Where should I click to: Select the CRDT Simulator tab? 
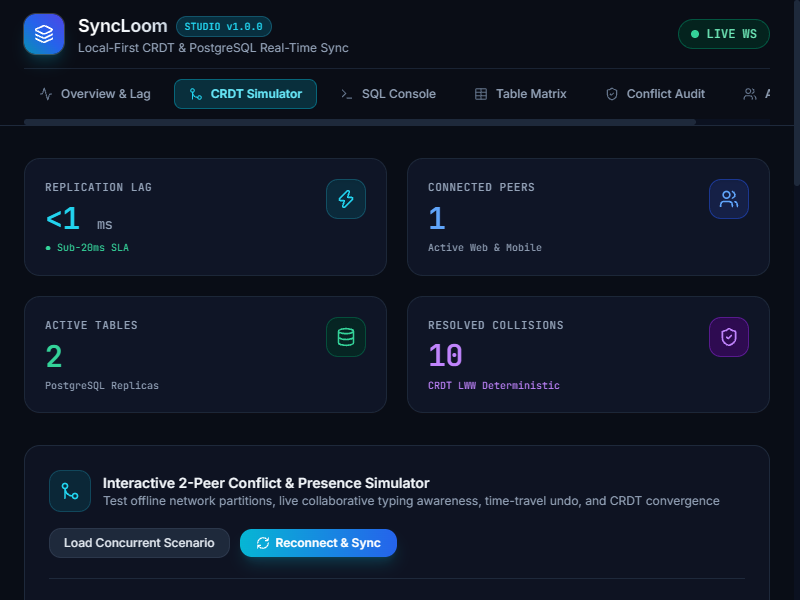pyautogui.click(x=245, y=94)
